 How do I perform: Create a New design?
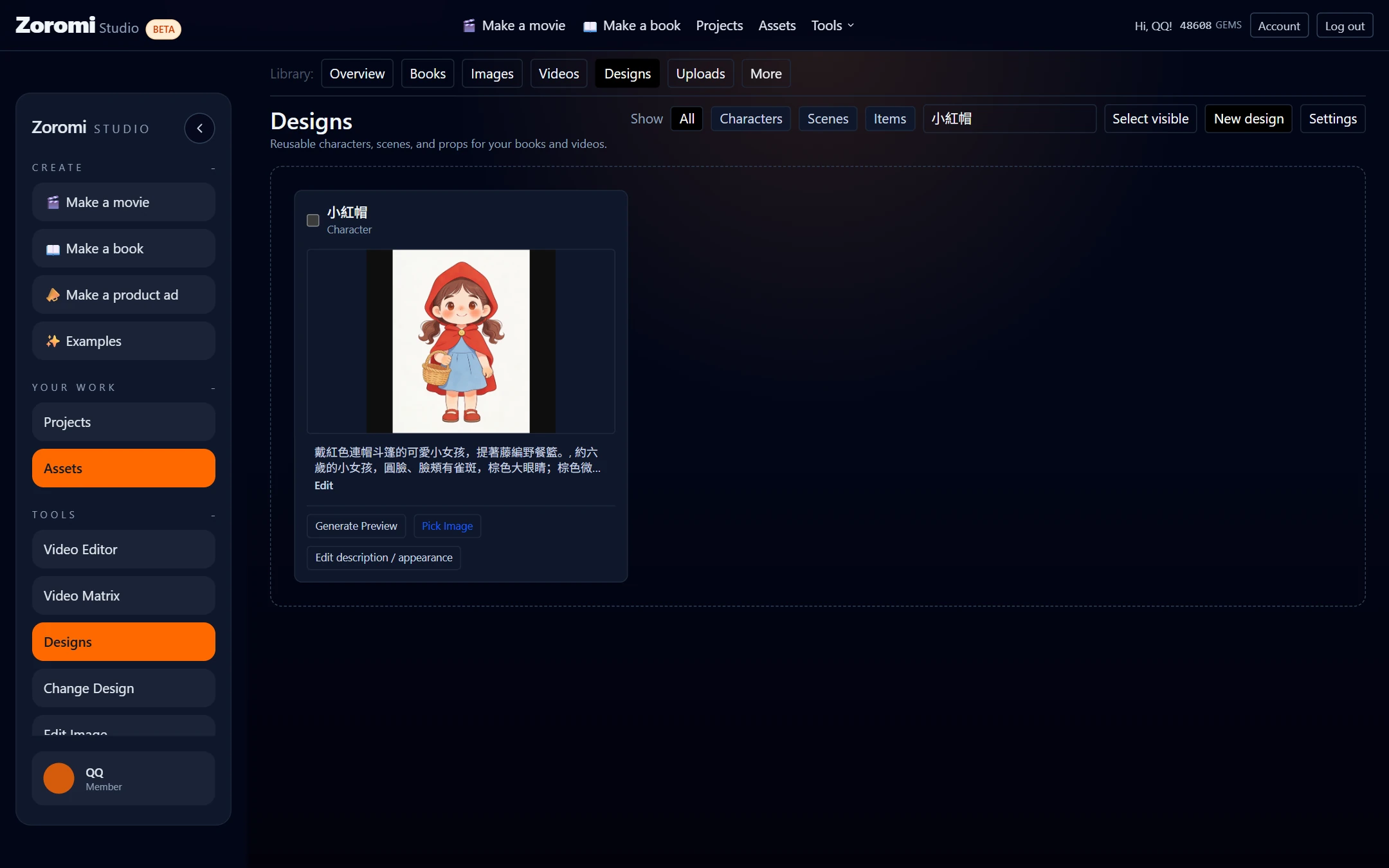(1249, 118)
